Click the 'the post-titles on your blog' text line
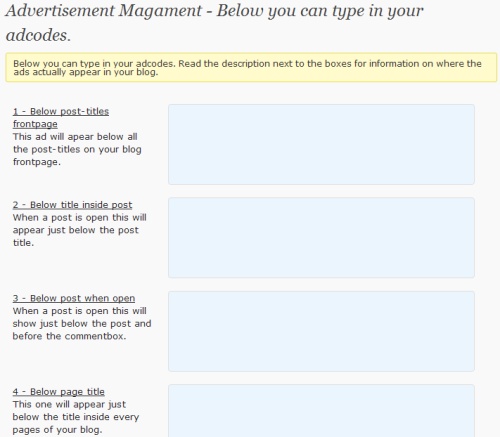Screen dimensions: 500x437 [x=77, y=149]
